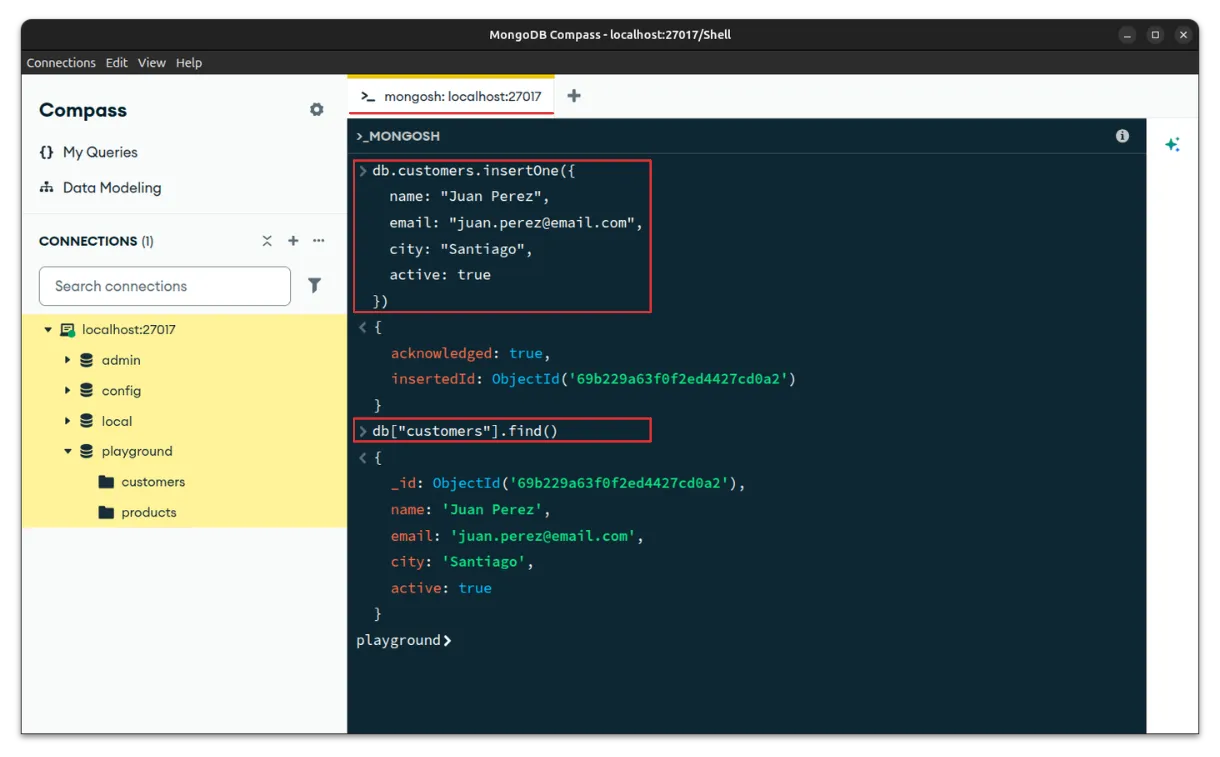Collapse all connections icon

(267, 241)
